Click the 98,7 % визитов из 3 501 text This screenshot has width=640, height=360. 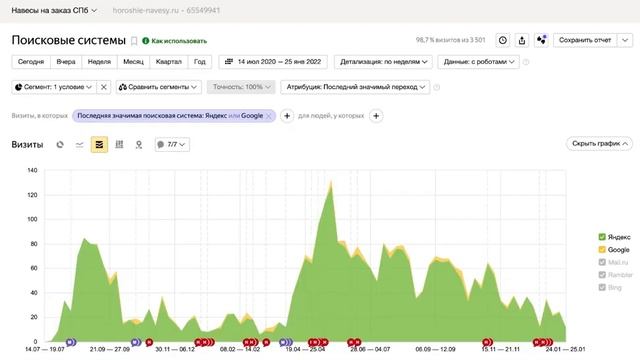click(x=451, y=40)
